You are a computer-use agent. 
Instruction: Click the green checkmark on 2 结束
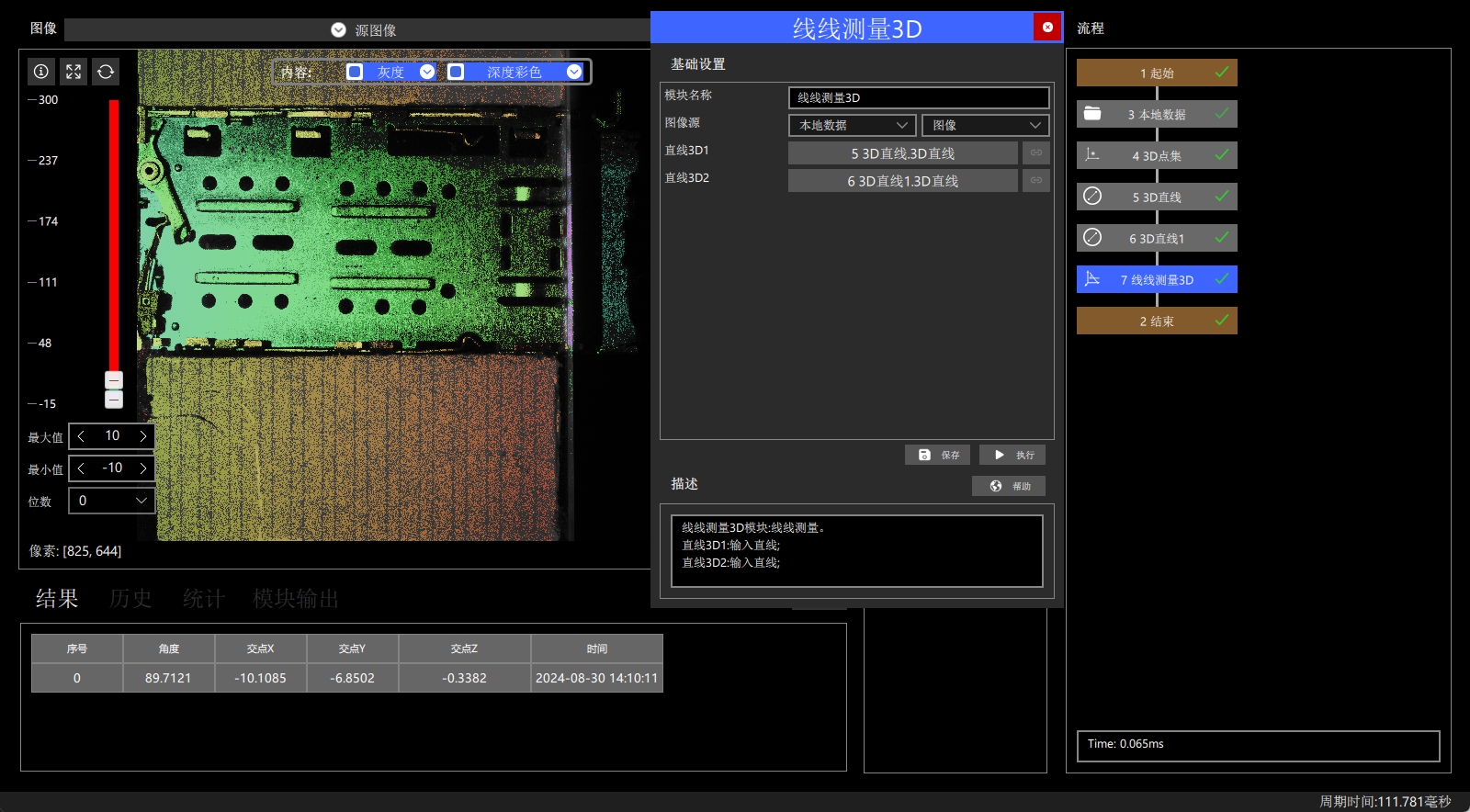[x=1222, y=320]
